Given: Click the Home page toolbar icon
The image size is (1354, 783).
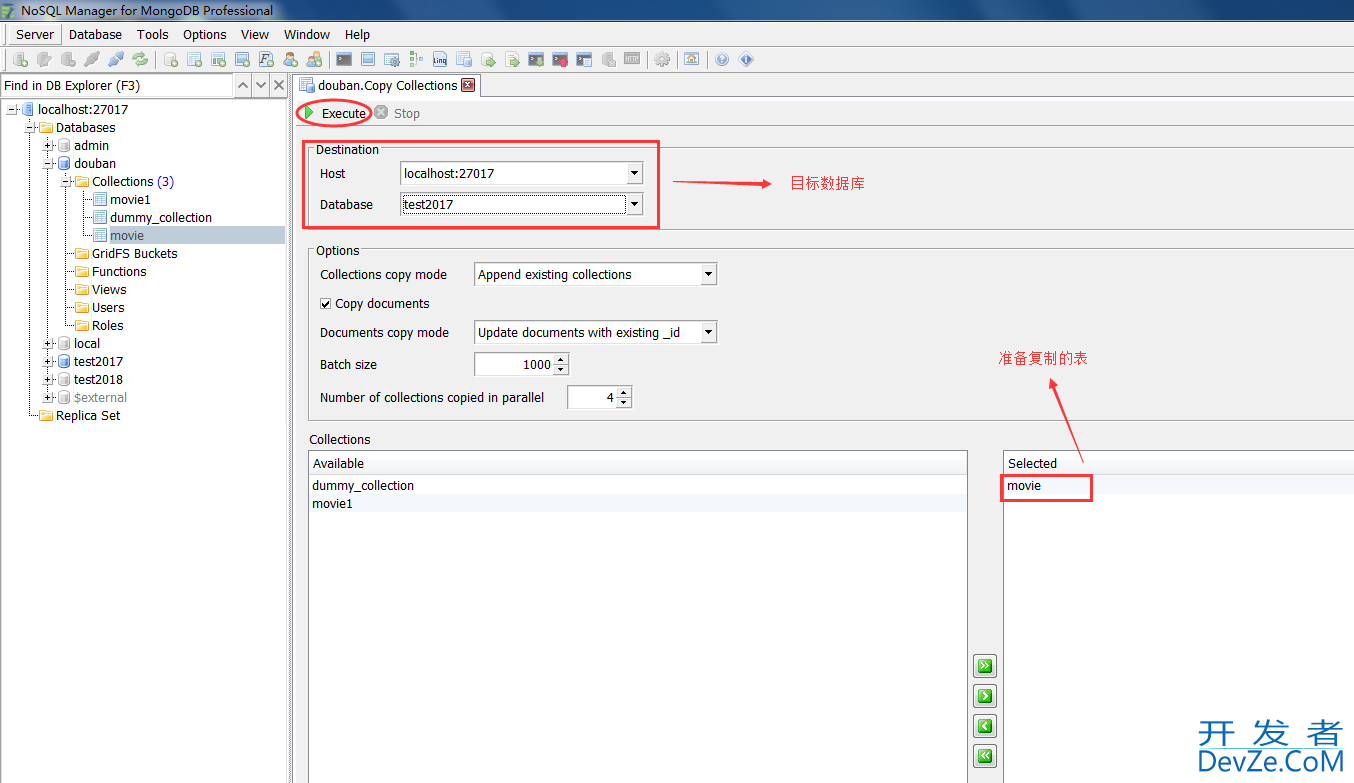Looking at the screenshot, I should click(x=692, y=60).
